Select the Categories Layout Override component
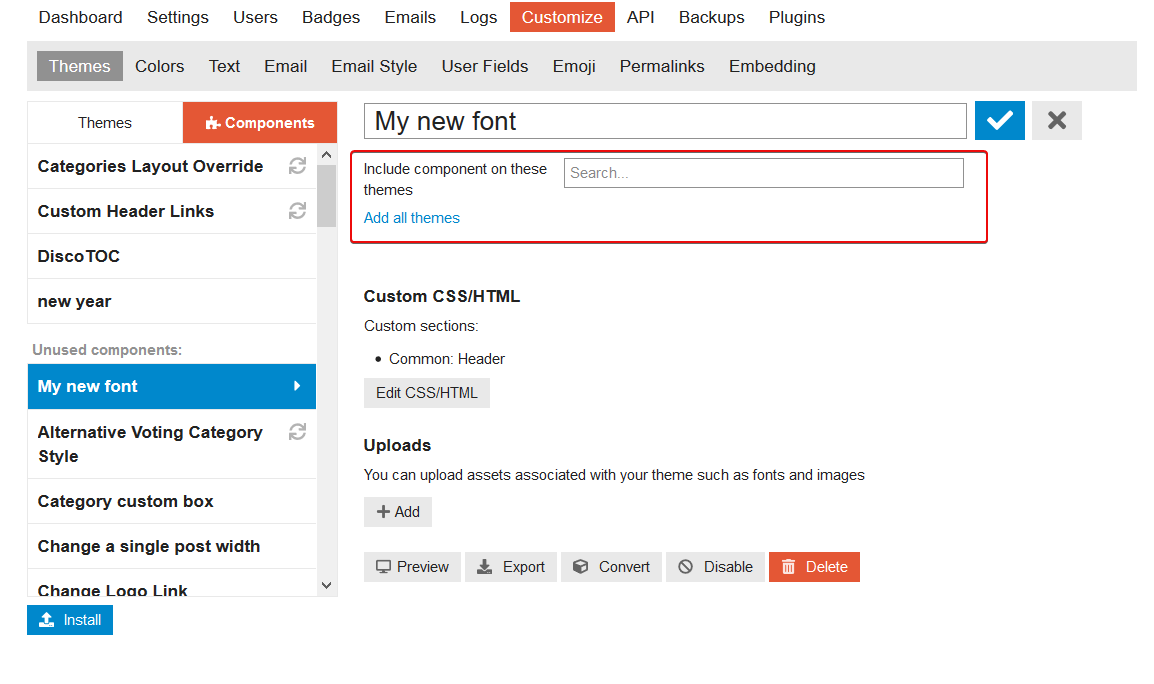Viewport: 1154px width, 684px height. coord(171,166)
